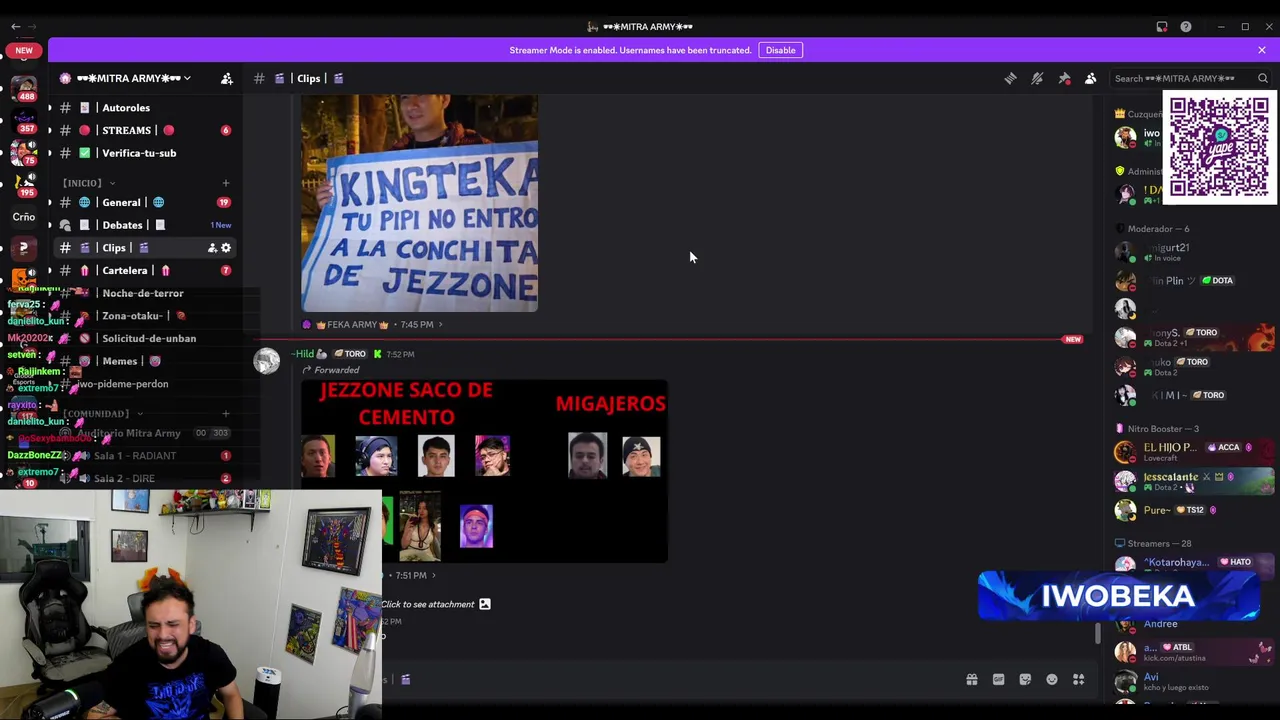
Task: Open the JEZZONE SACO DE CEMENTO image
Action: click(x=485, y=471)
